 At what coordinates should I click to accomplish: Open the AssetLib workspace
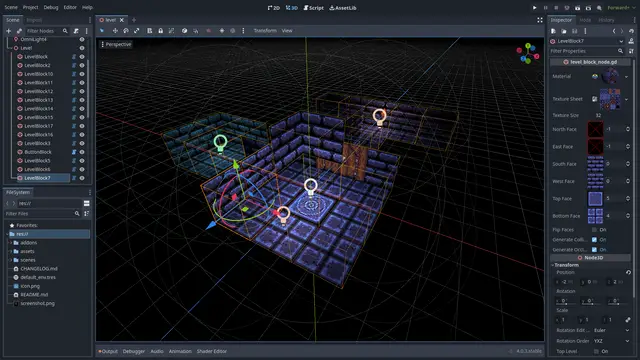(343, 8)
